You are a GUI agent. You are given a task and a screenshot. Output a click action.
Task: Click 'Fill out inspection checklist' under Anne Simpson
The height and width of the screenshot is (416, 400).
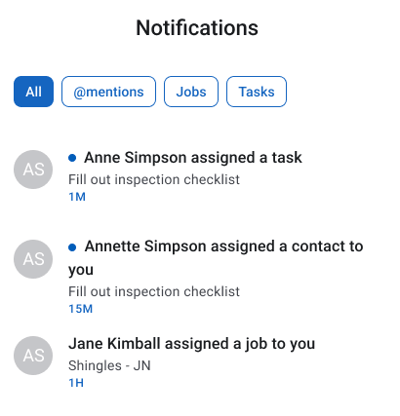tap(154, 180)
